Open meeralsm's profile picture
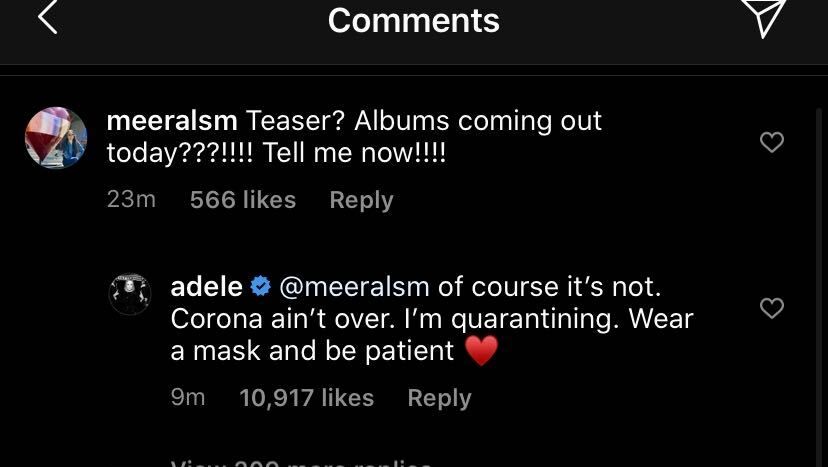The height and width of the screenshot is (467, 828). tap(56, 138)
